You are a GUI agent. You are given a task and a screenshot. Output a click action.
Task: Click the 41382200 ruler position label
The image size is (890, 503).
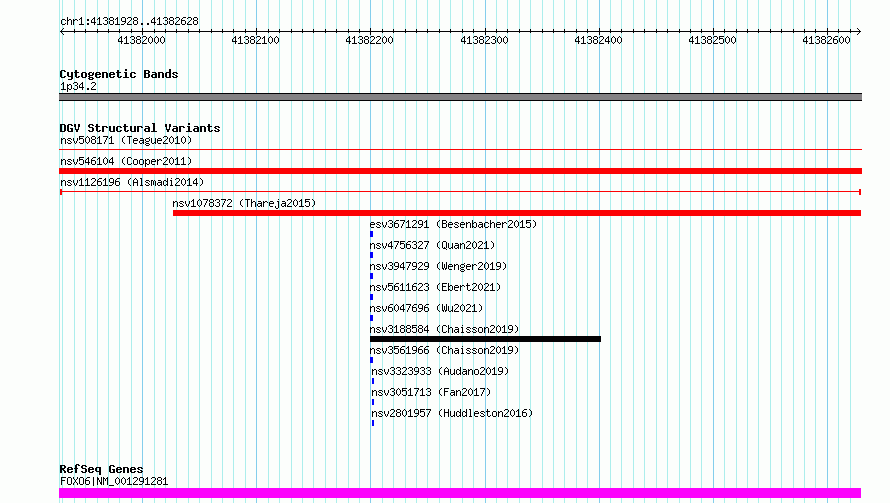pos(370,40)
